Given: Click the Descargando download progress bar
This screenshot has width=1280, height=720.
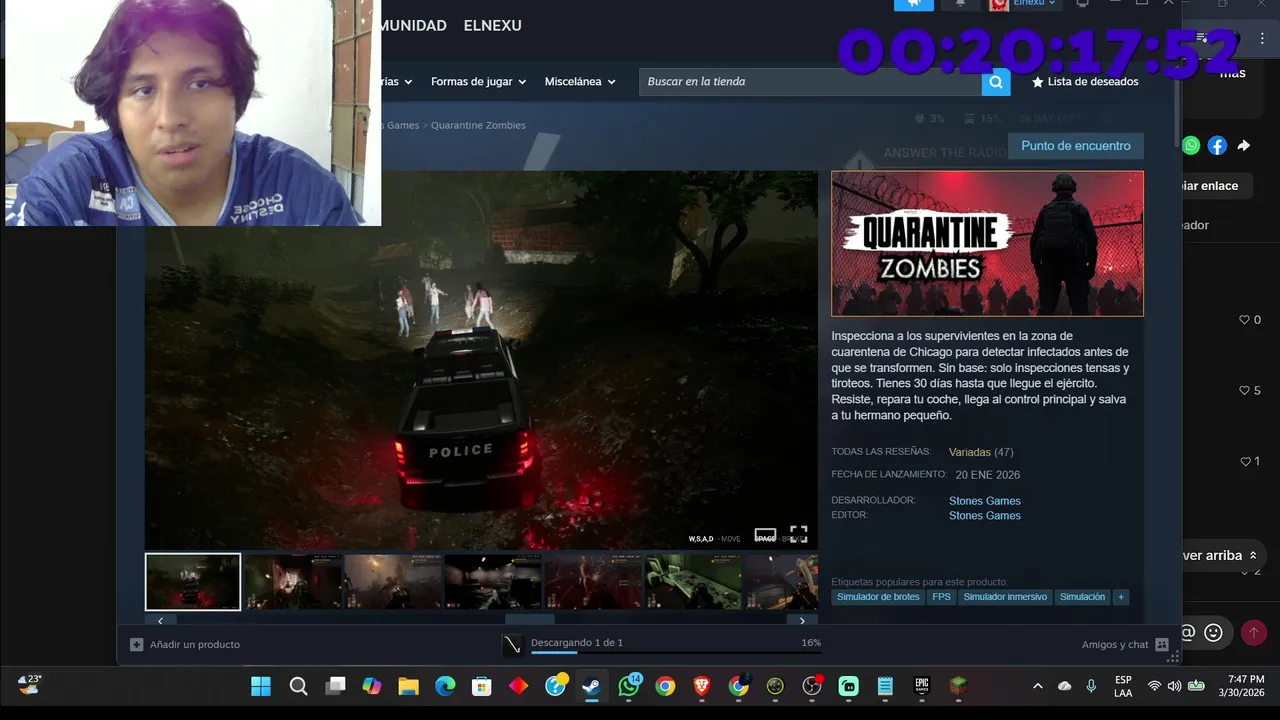Looking at the screenshot, I should point(676,653).
